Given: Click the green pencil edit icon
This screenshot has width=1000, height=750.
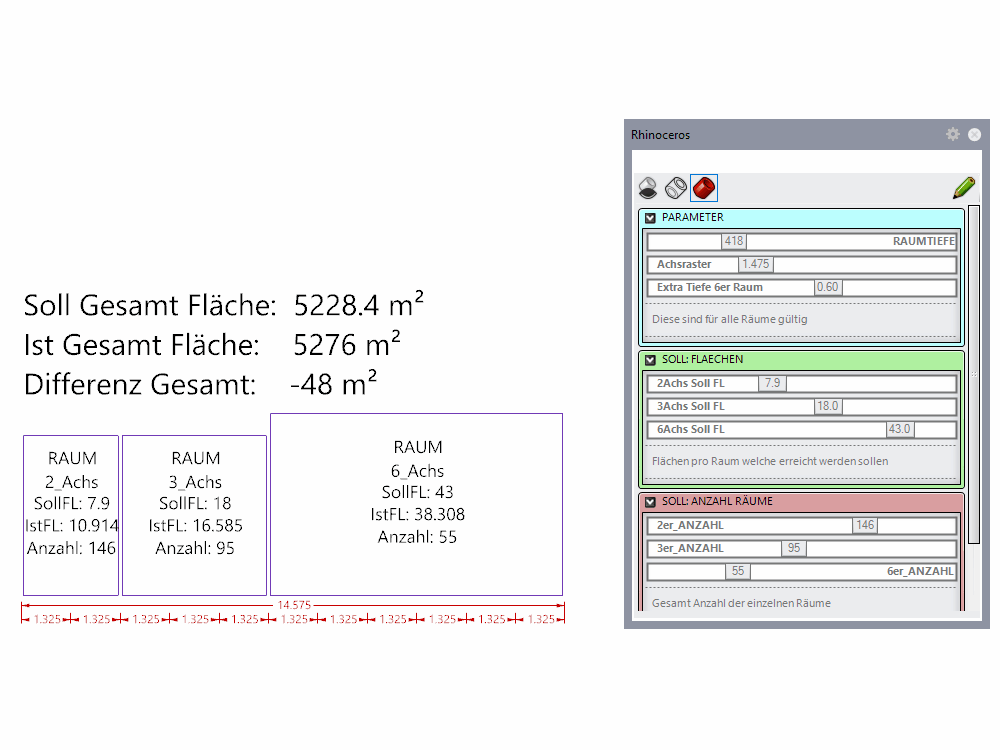Looking at the screenshot, I should [x=963, y=187].
